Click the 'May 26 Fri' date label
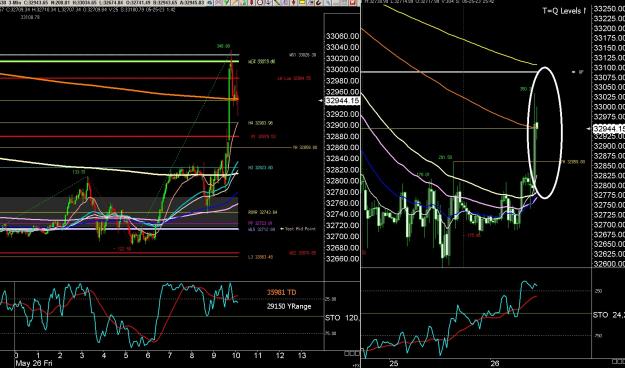Image resolution: width=625 pixels, height=368 pixels. coord(33,363)
